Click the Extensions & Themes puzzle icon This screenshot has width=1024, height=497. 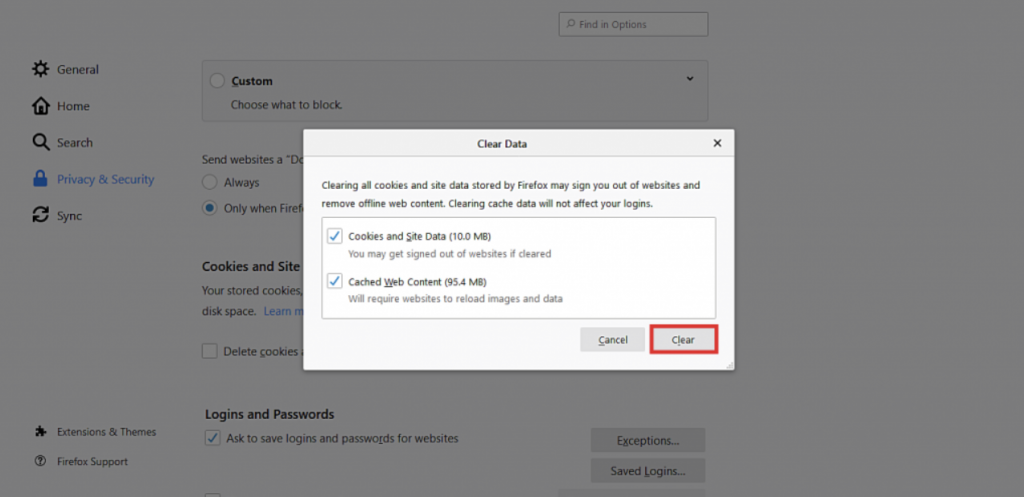coord(40,432)
